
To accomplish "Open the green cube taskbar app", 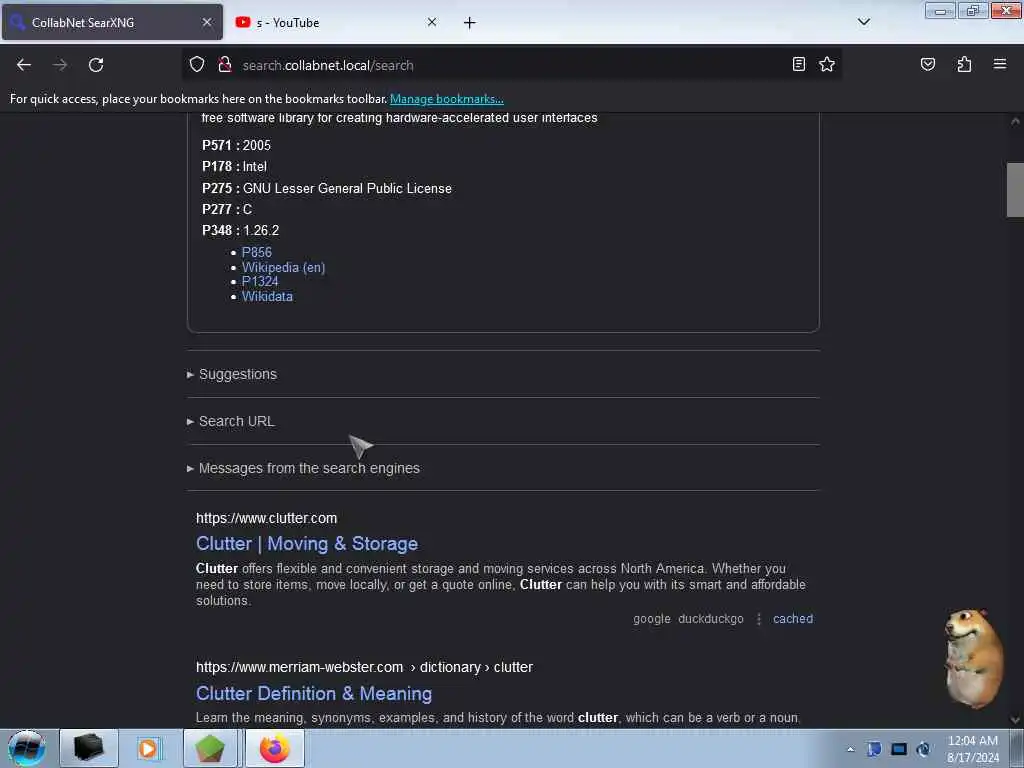I will click(x=210, y=748).
